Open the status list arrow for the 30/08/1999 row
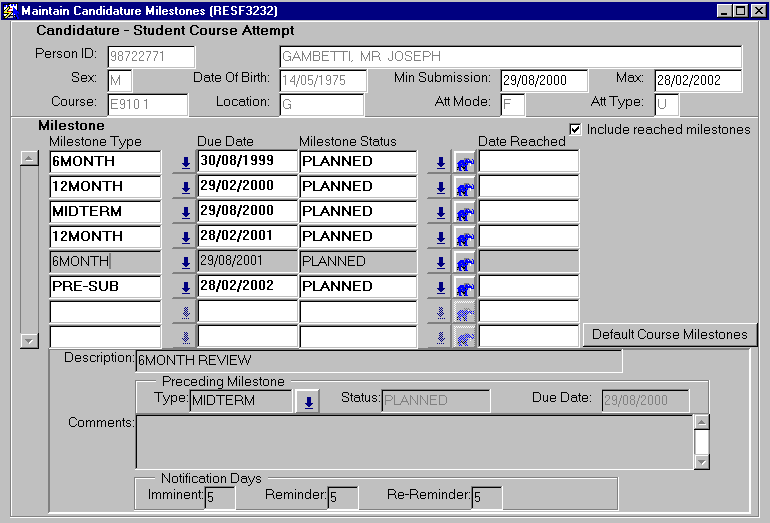 tap(440, 162)
